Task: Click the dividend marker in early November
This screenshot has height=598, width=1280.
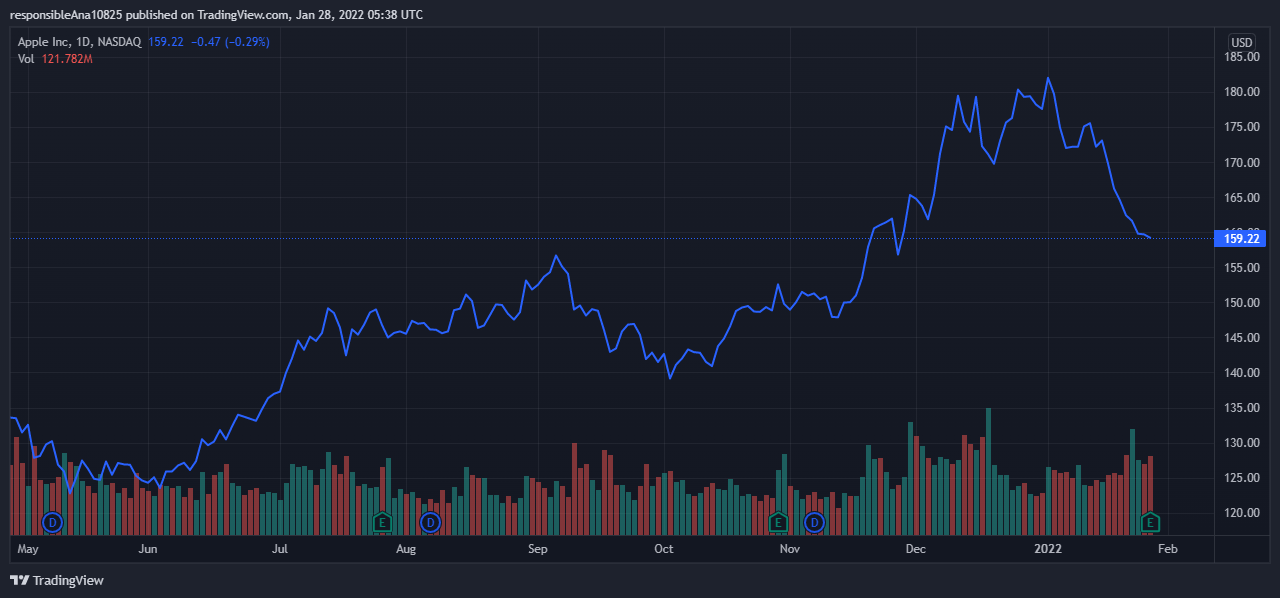Action: (x=814, y=522)
